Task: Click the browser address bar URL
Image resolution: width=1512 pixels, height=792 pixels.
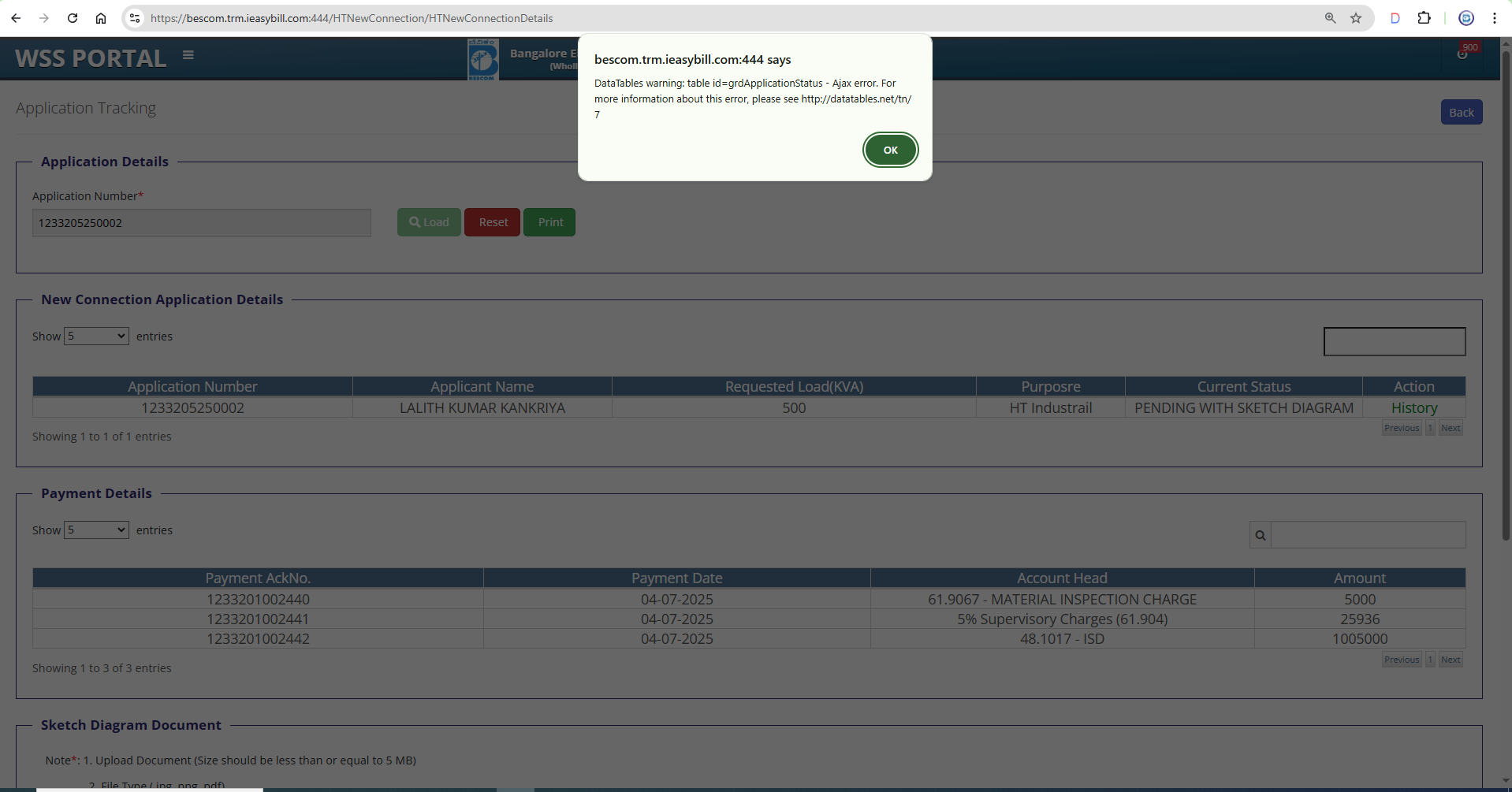Action: click(352, 18)
